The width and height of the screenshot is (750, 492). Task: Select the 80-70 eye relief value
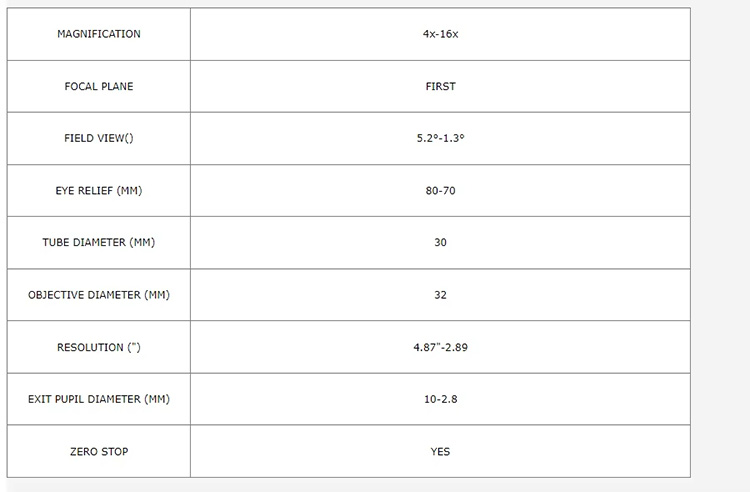point(440,190)
